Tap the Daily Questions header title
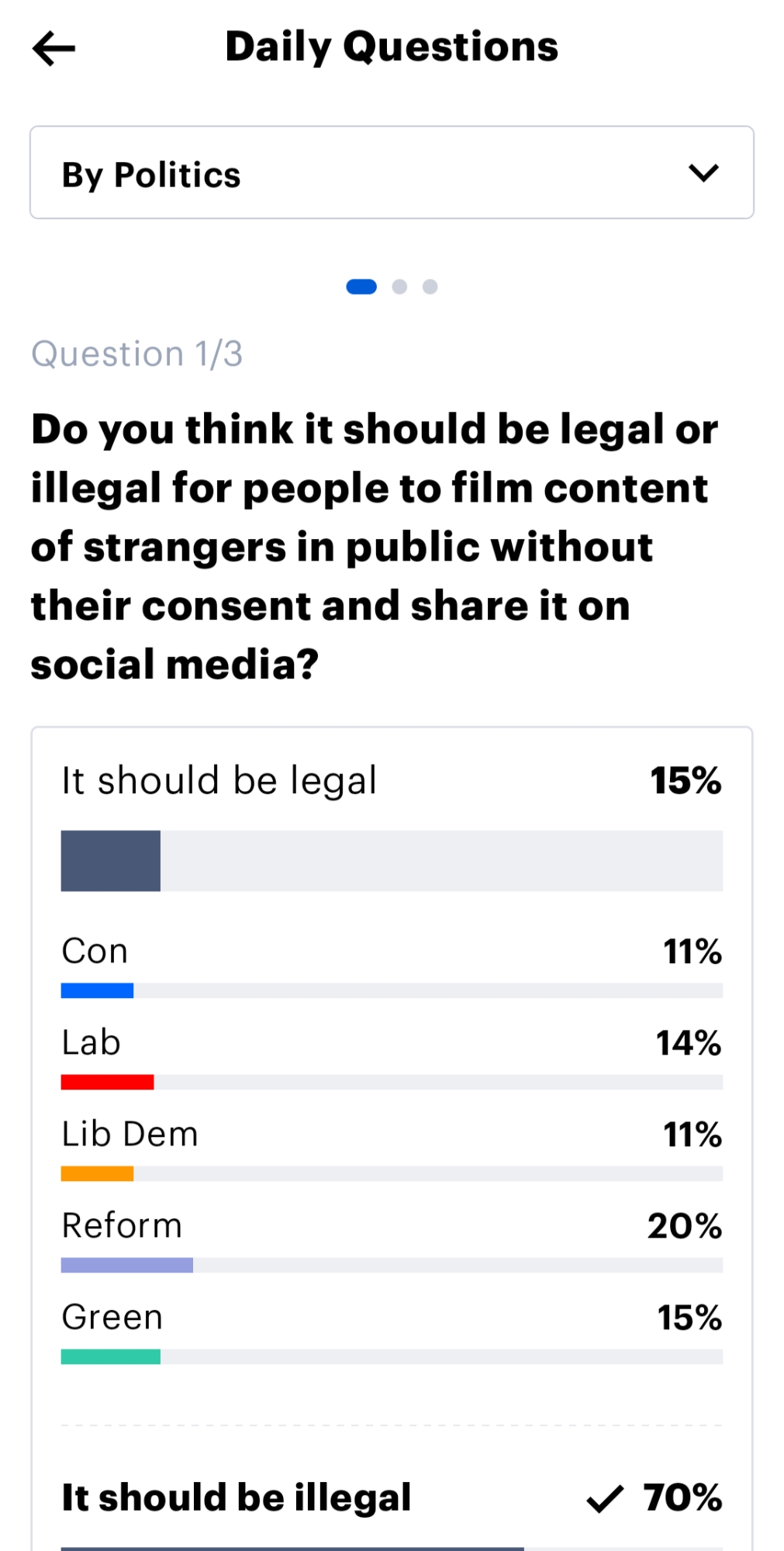The image size is (784, 1551). pos(392,47)
